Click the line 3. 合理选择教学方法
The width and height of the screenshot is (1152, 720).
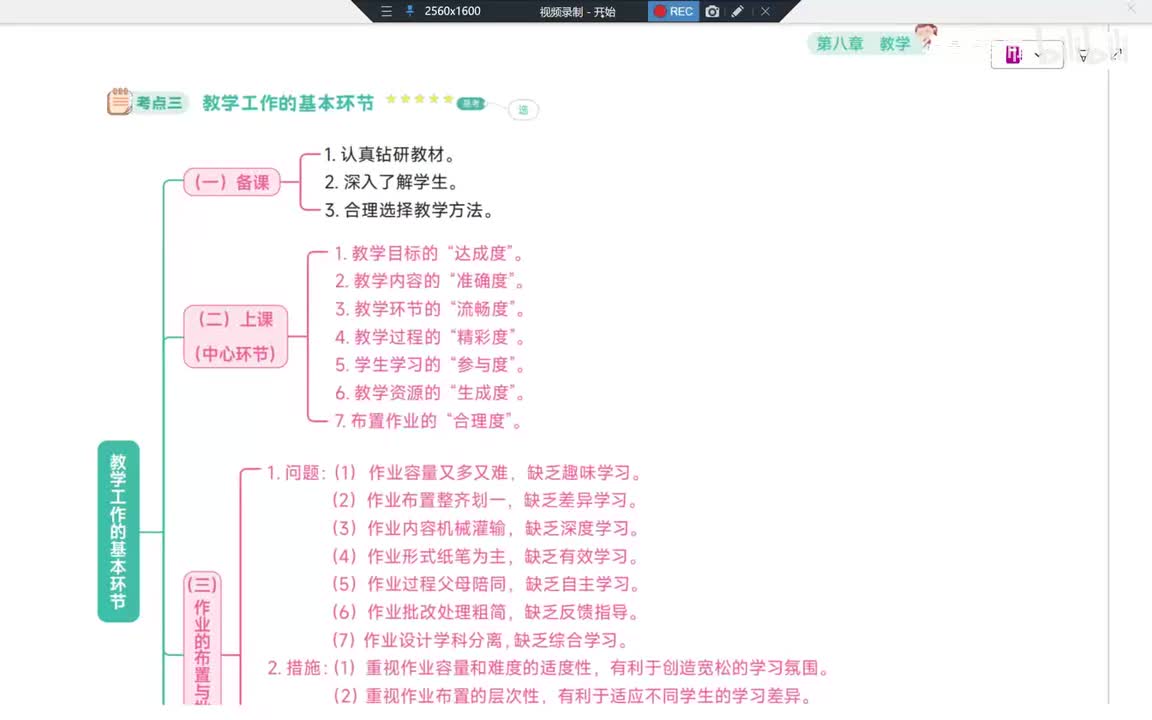[x=409, y=210]
